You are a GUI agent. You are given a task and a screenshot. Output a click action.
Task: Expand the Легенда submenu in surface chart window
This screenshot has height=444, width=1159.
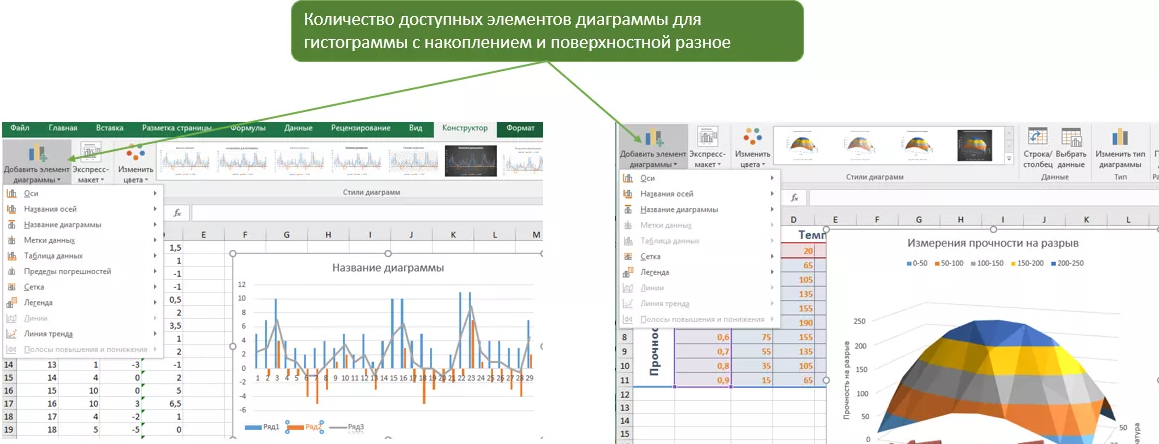pyautogui.click(x=772, y=272)
